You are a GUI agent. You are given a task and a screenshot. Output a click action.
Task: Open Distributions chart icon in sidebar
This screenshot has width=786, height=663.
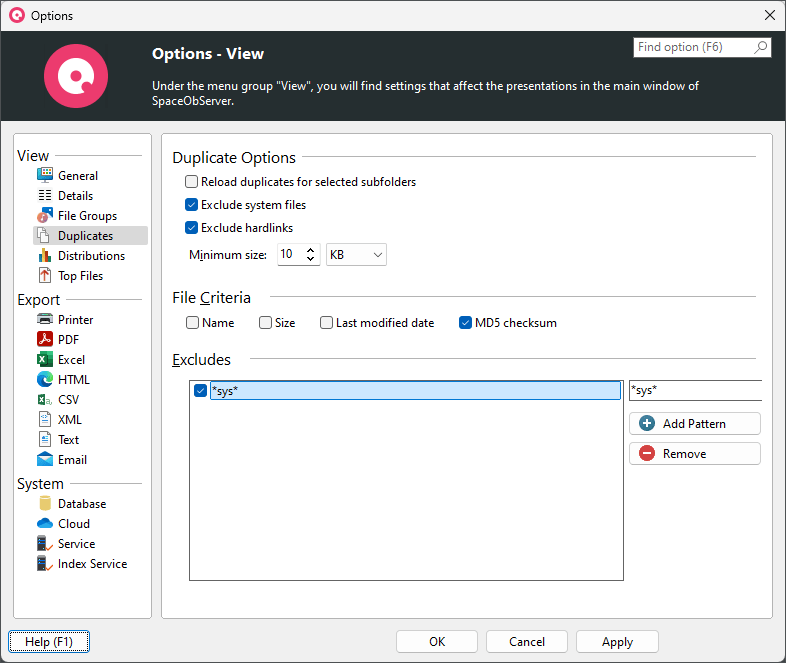click(x=45, y=256)
